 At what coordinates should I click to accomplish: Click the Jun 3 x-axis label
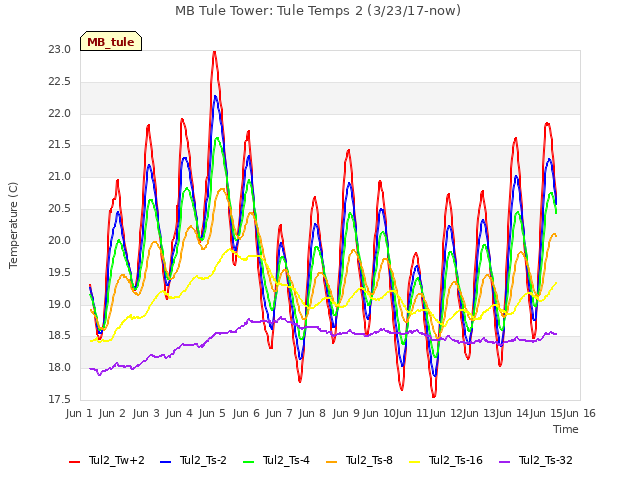click(x=146, y=413)
